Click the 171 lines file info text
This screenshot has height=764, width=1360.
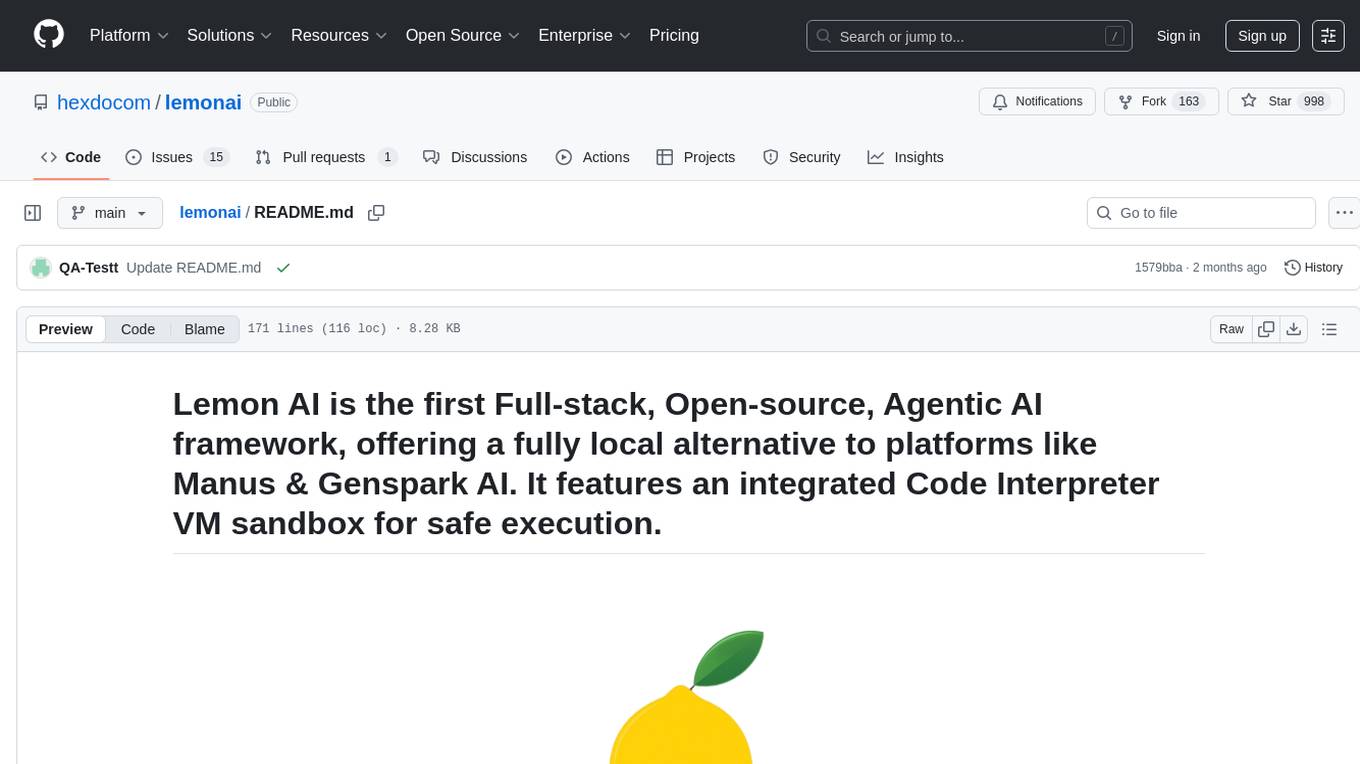click(x=354, y=329)
